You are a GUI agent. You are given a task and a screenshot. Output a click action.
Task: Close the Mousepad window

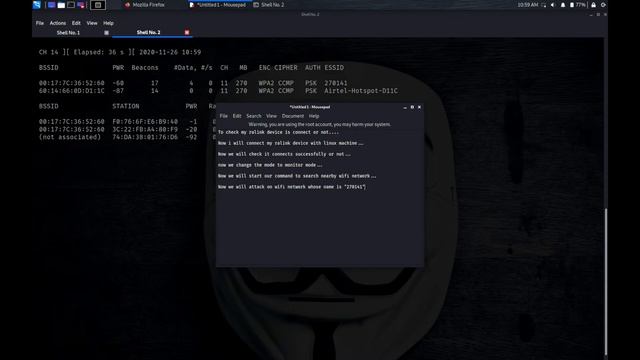tap(419, 107)
